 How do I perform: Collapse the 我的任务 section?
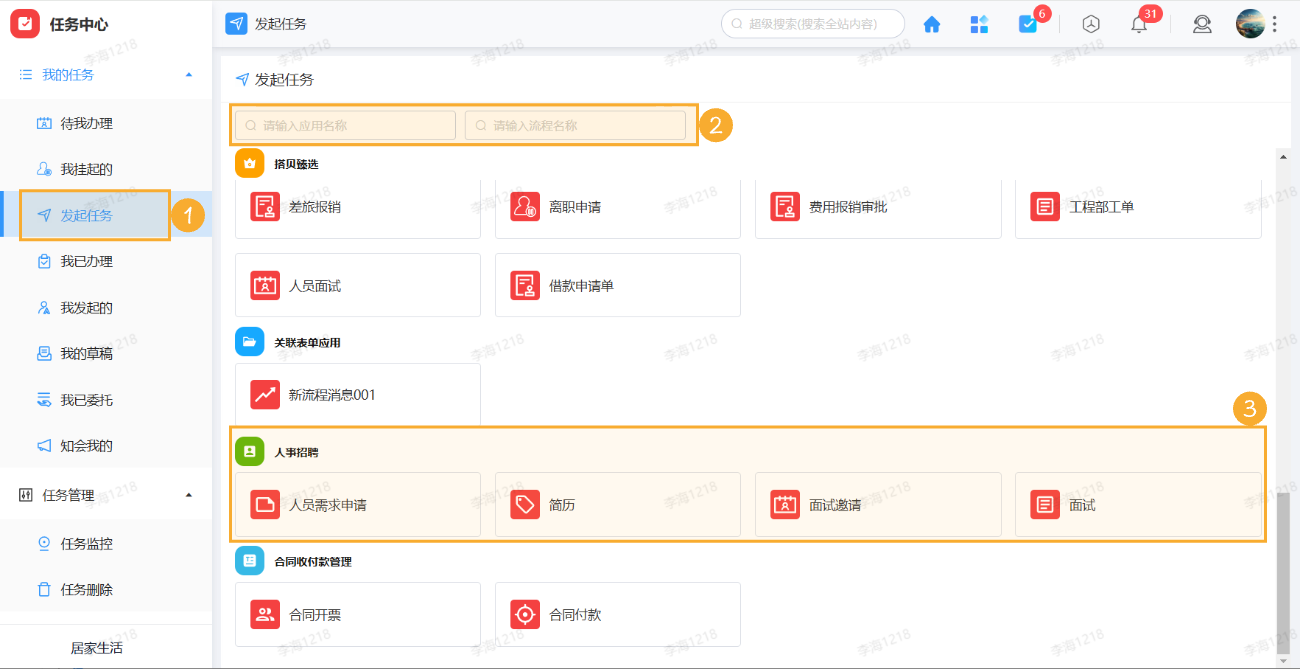click(x=189, y=75)
